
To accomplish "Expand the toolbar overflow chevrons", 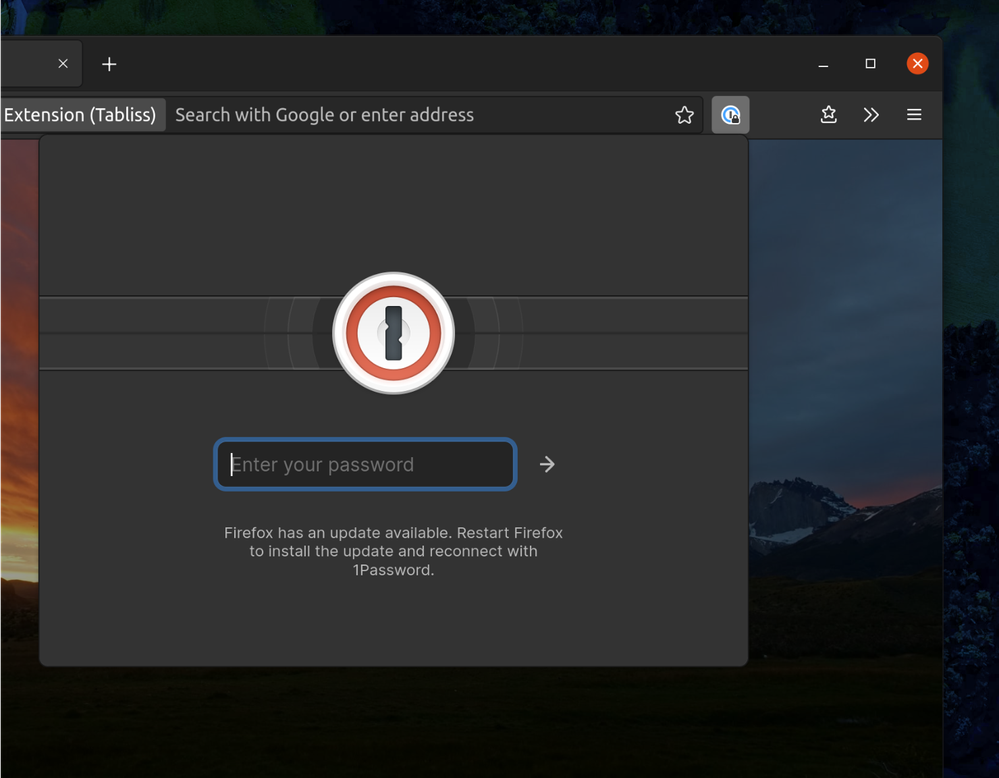I will click(x=871, y=115).
